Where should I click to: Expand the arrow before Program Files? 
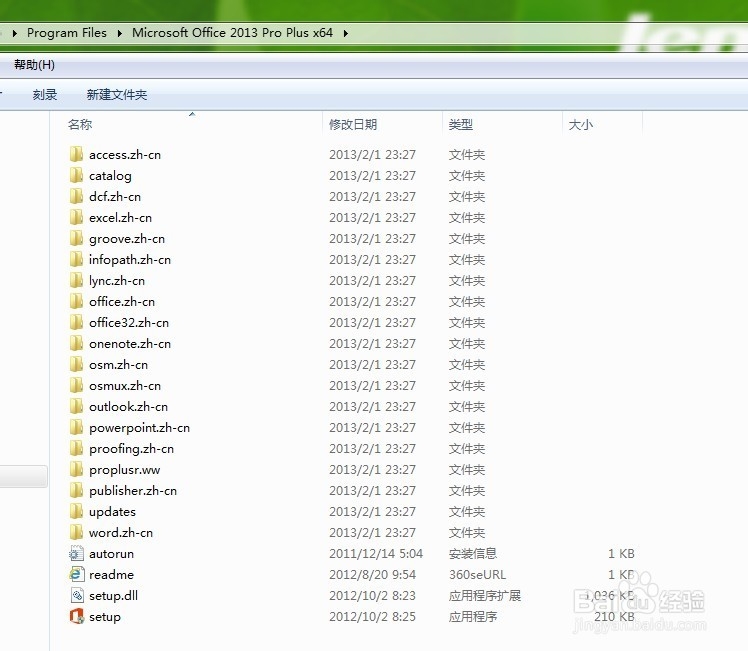click(x=15, y=33)
